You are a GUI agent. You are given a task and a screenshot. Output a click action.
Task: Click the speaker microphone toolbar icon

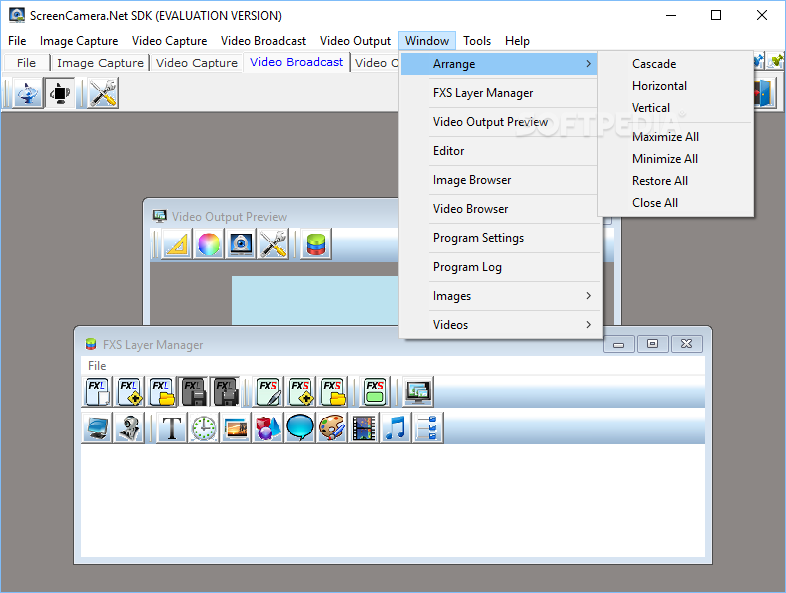[60, 93]
